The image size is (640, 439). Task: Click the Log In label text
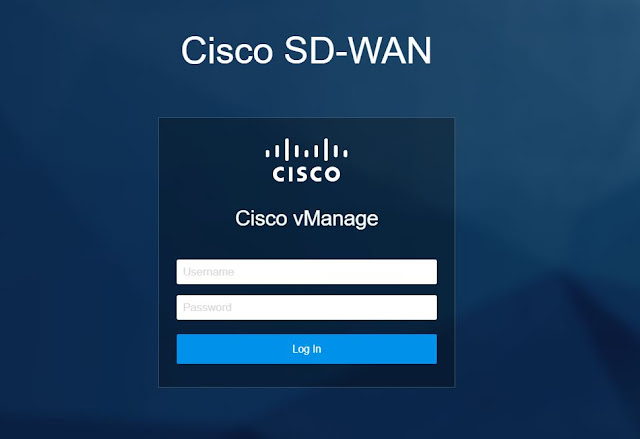click(307, 349)
